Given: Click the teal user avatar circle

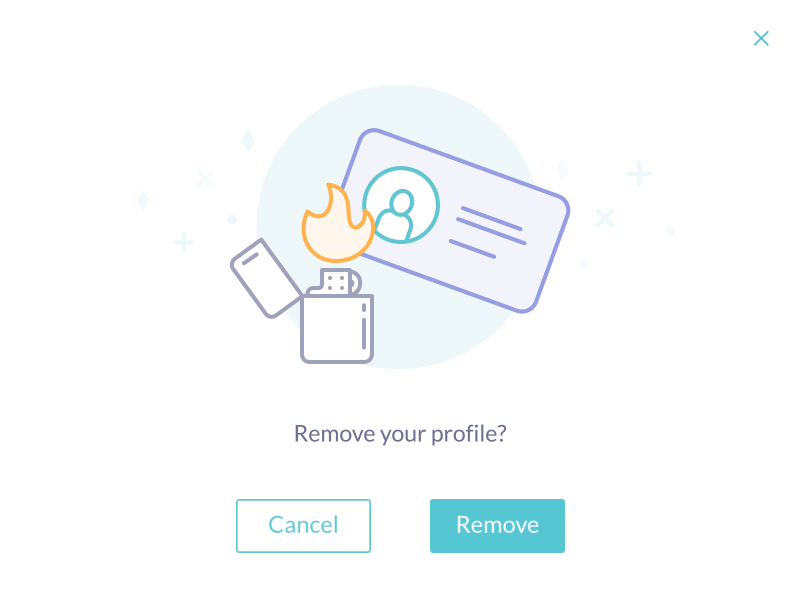Looking at the screenshot, I should coord(402,205).
